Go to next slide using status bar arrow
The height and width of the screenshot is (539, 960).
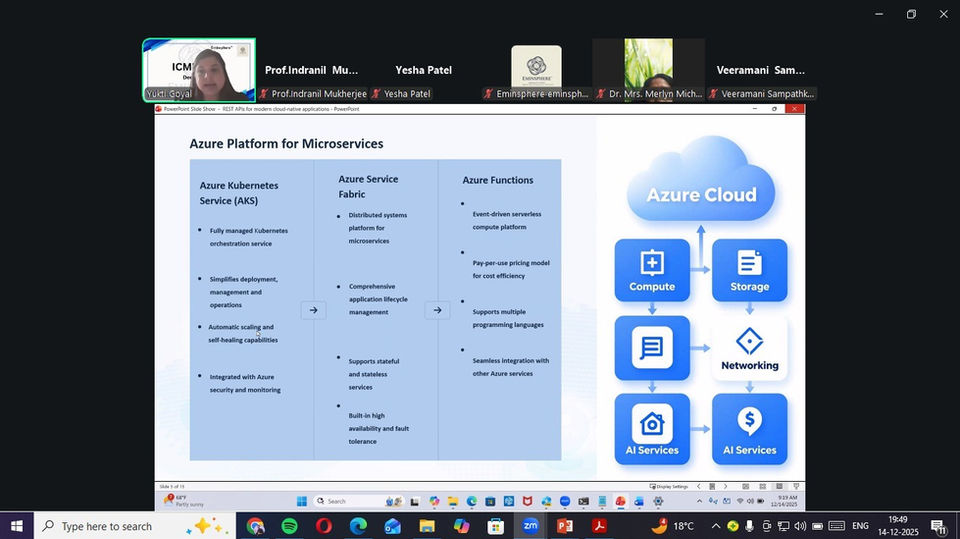pyautogui.click(x=726, y=486)
